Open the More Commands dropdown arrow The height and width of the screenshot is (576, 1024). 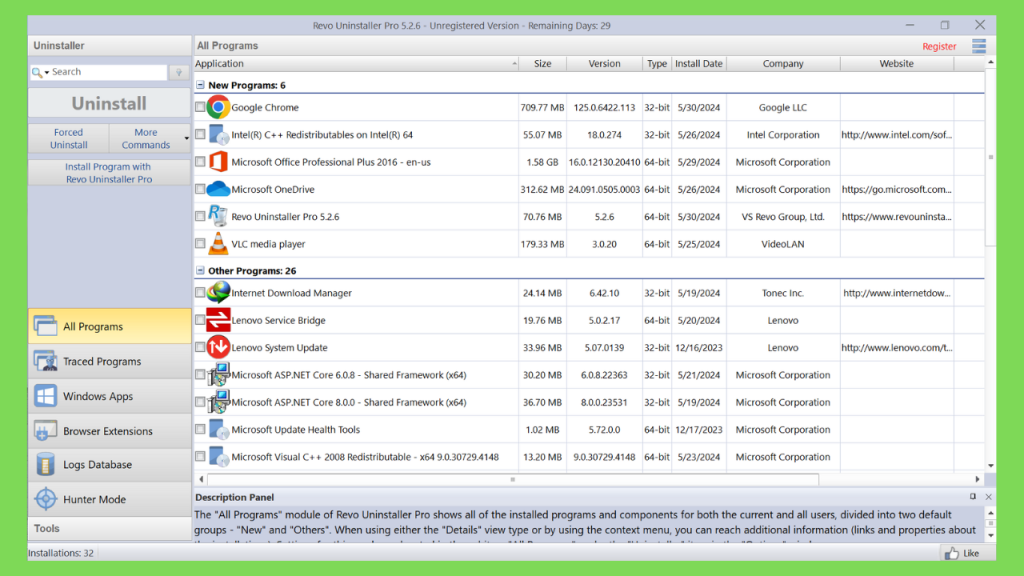pos(186,138)
